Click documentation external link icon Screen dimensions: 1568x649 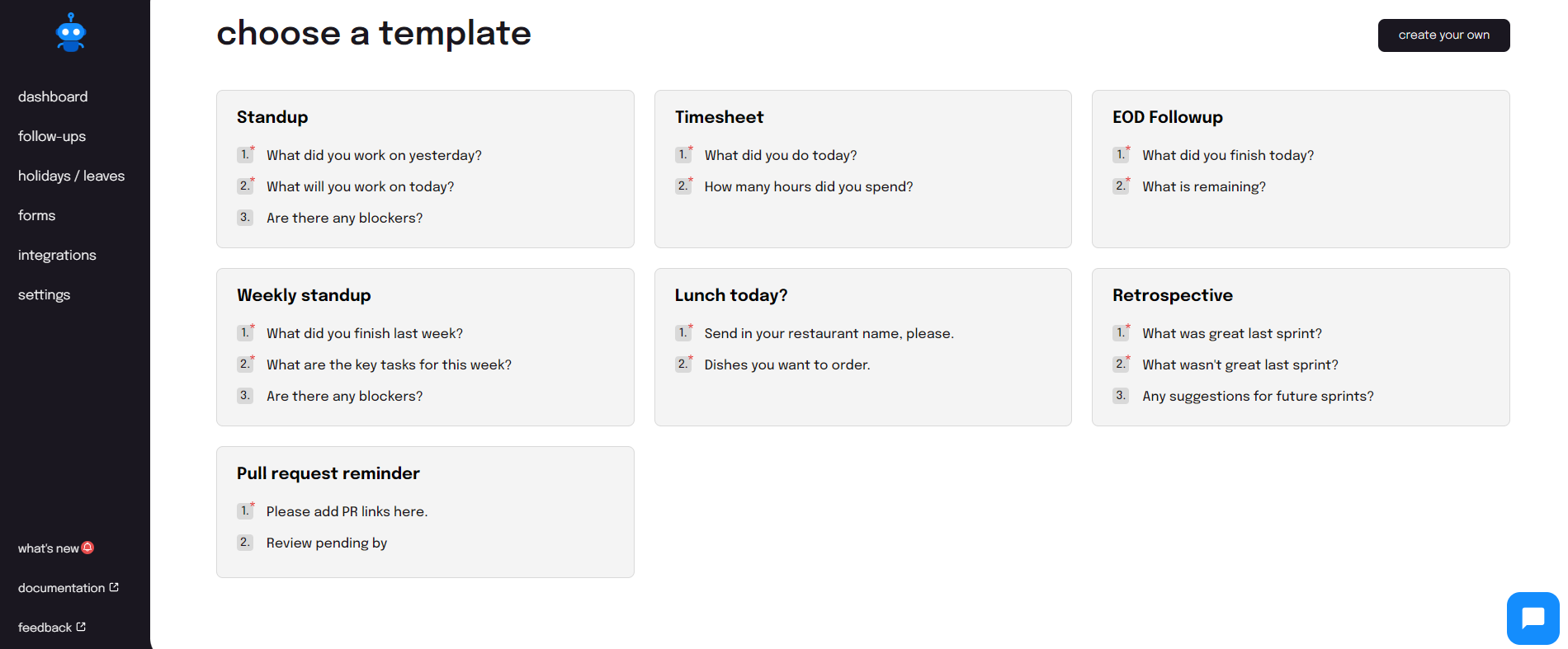click(114, 587)
